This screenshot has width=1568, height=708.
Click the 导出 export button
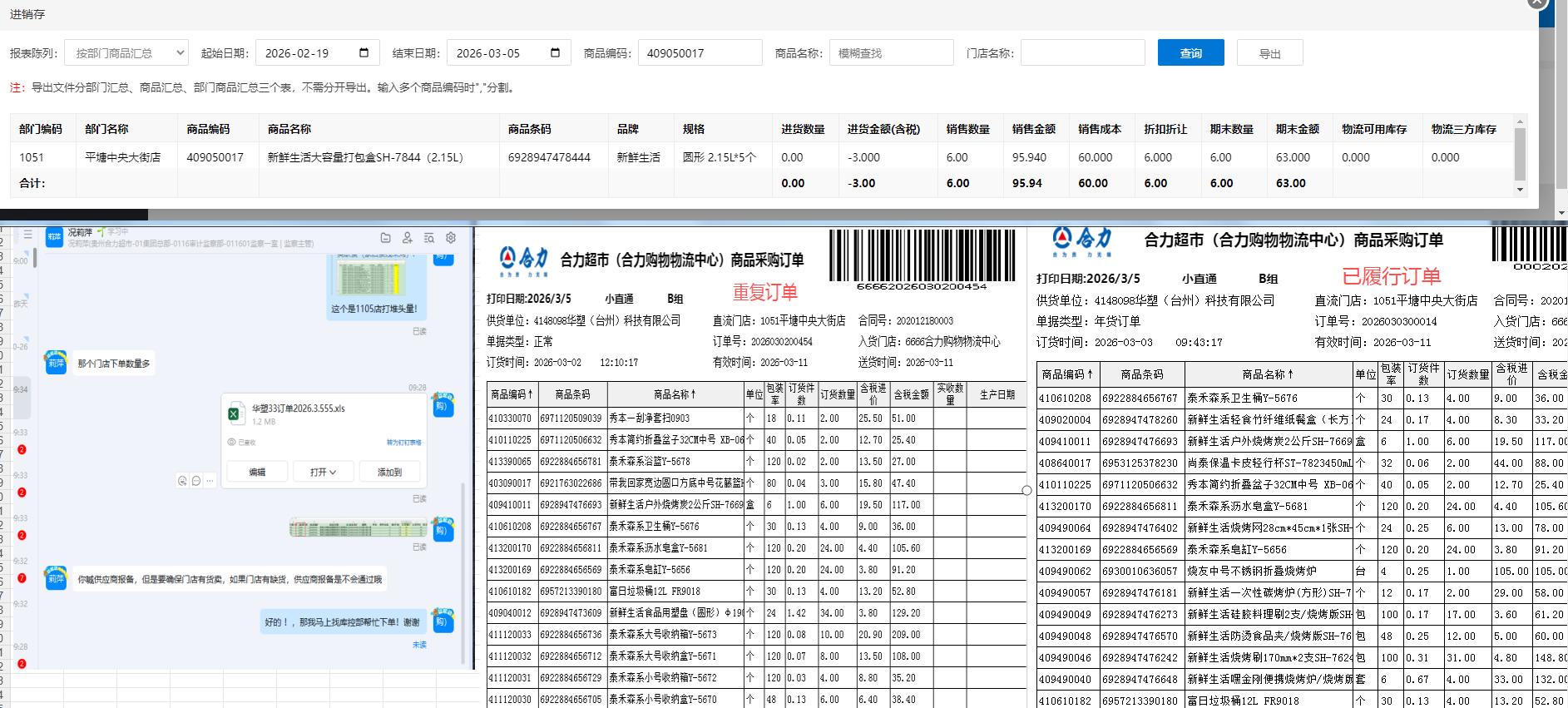pyautogui.click(x=1269, y=53)
